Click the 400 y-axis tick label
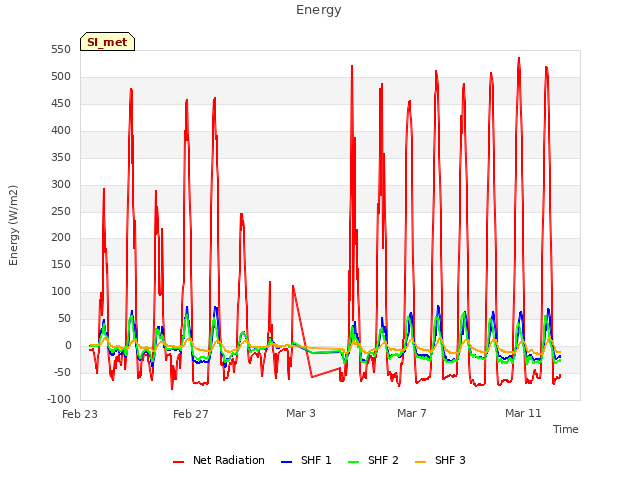Screen dimensions: 640x480 [61, 131]
